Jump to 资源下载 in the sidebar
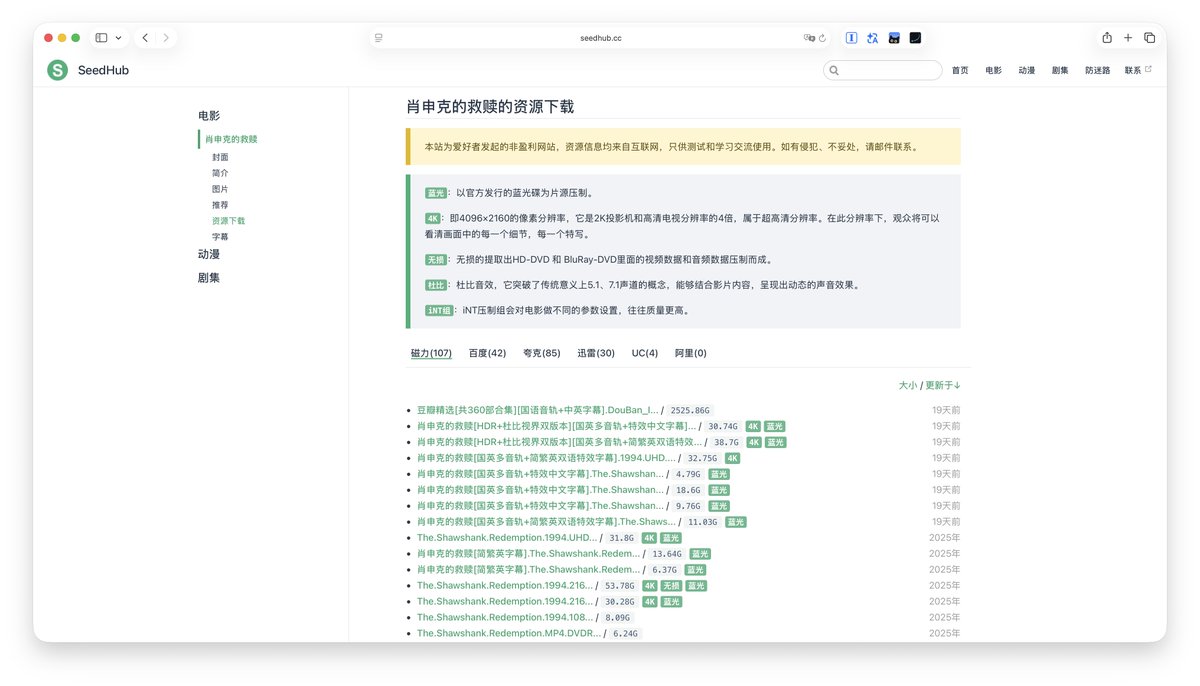This screenshot has height=686, width=1200. pos(228,221)
